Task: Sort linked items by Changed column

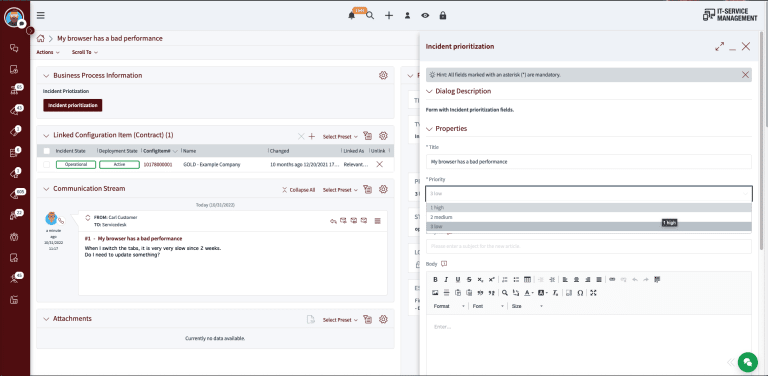Action: pos(280,151)
